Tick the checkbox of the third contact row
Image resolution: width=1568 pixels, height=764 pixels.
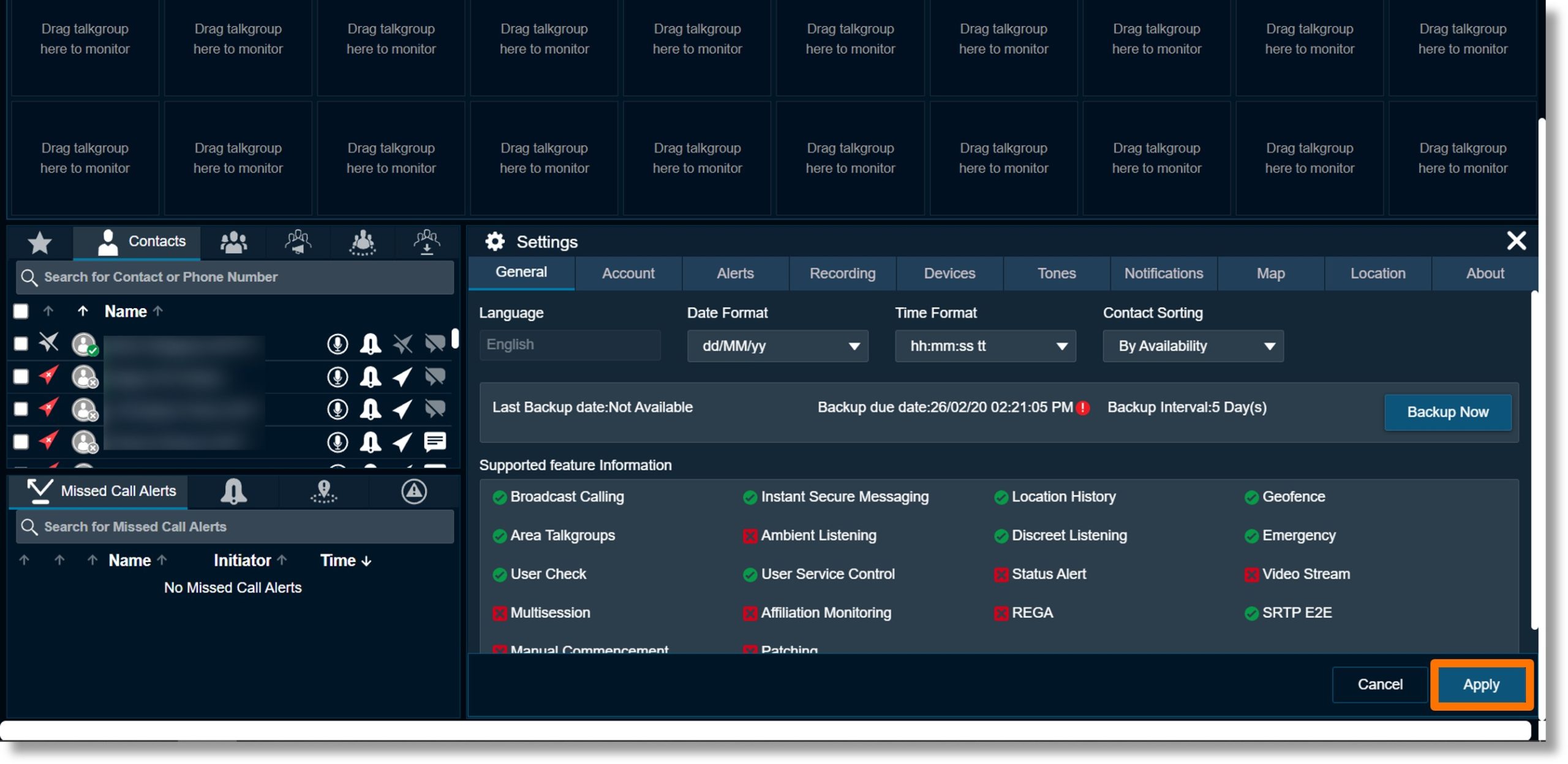[21, 409]
